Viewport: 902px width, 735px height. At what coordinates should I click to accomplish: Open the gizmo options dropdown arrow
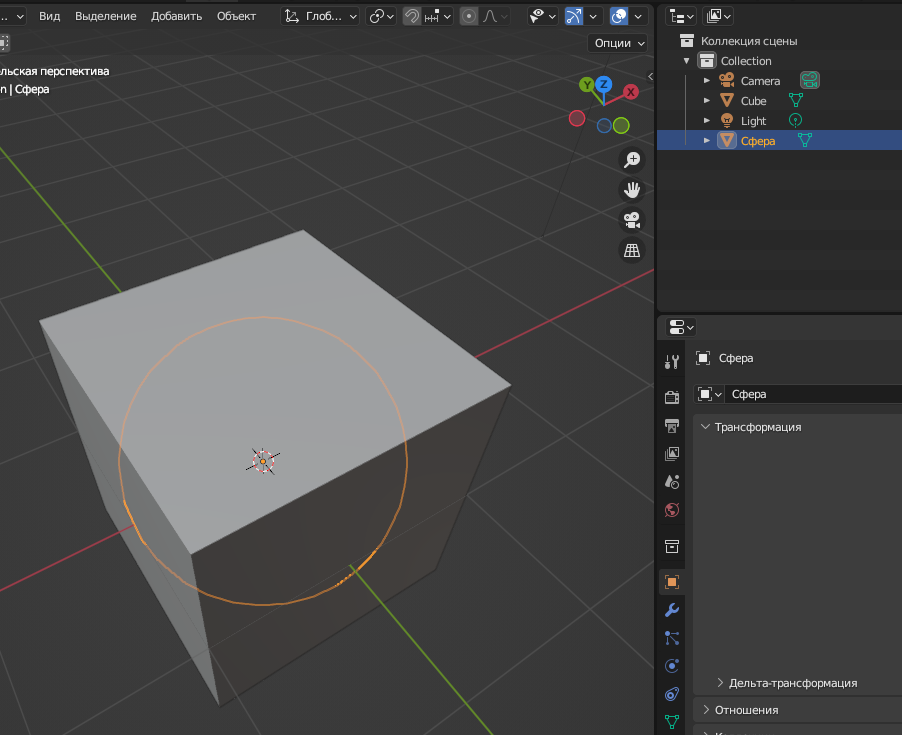point(593,16)
